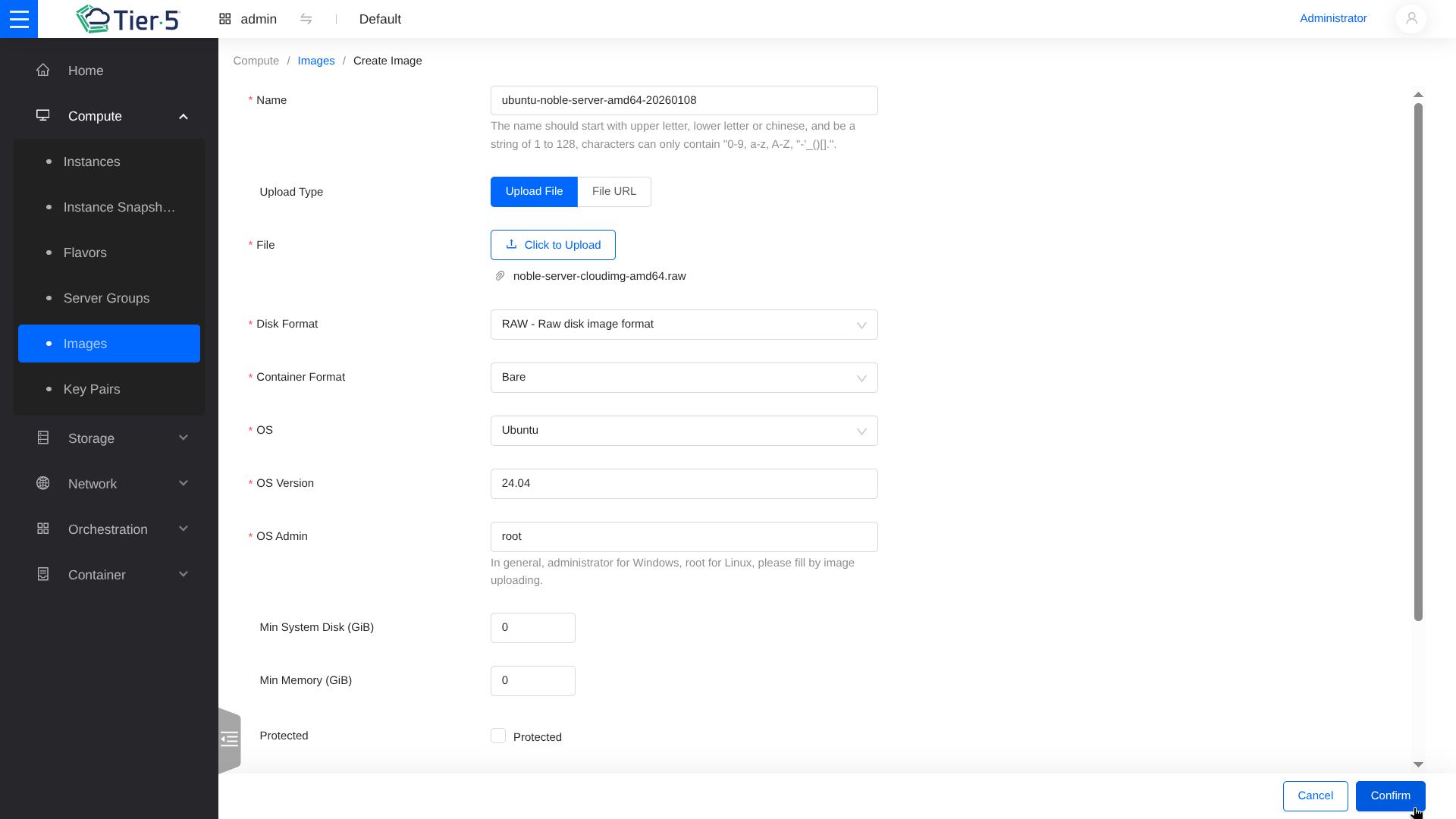Click the Home house icon
The image size is (1456, 819).
pyautogui.click(x=43, y=70)
